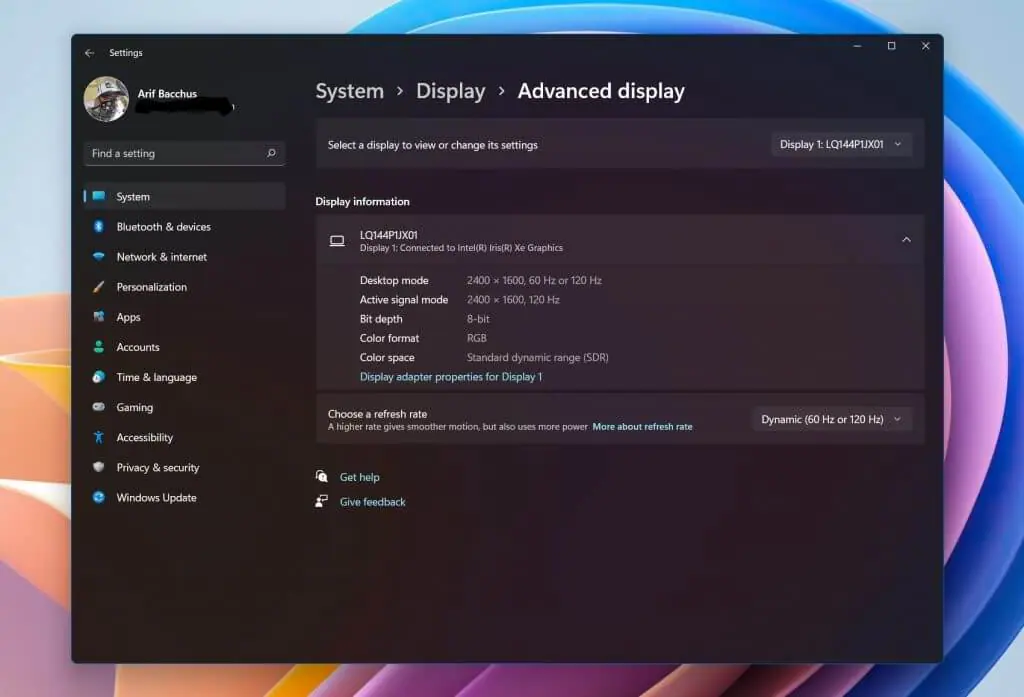Image resolution: width=1024 pixels, height=697 pixels.
Task: Open Accounts label in sidebar
Action: pos(138,347)
